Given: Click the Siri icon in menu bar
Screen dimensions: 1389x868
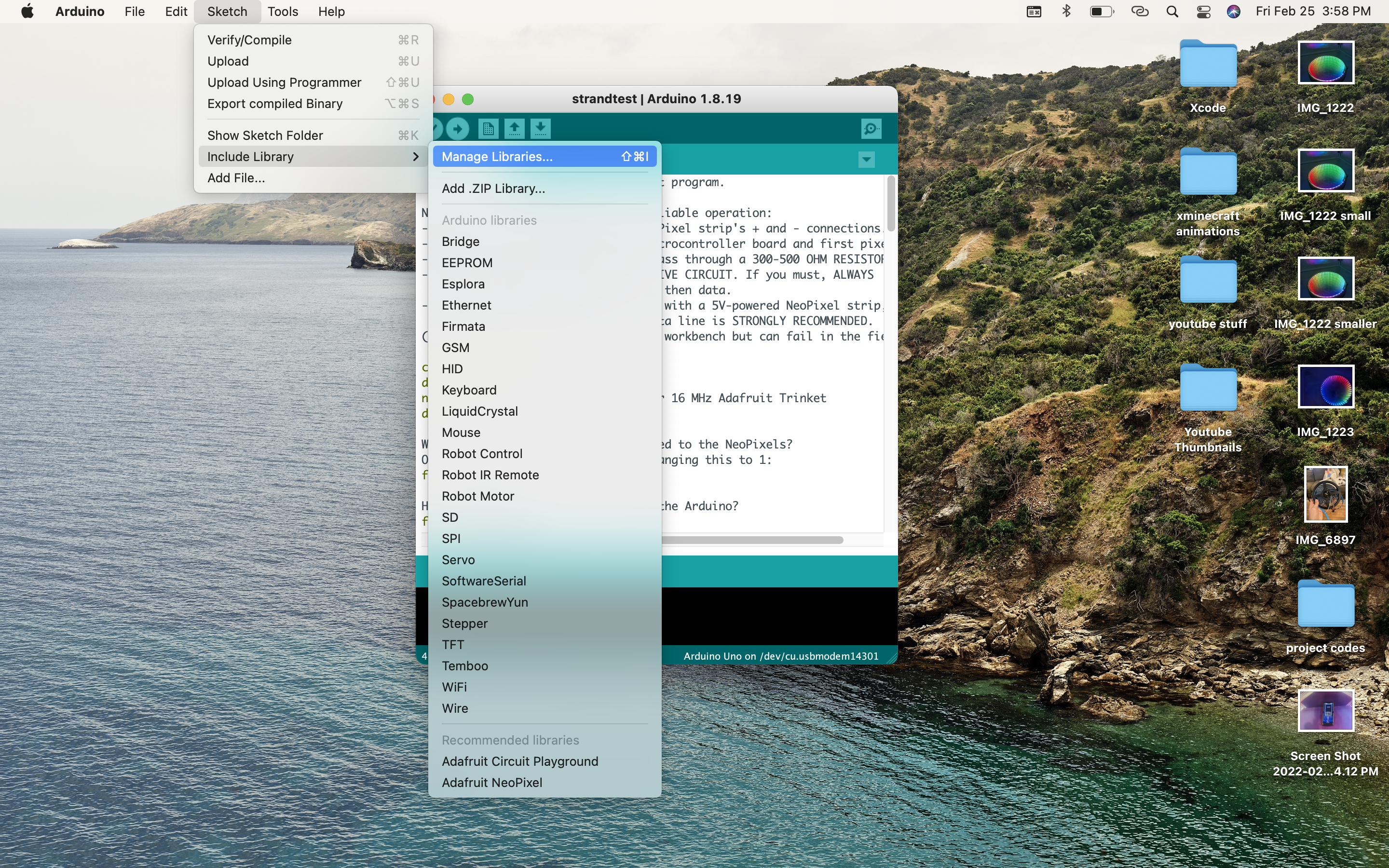Looking at the screenshot, I should 1233,12.
